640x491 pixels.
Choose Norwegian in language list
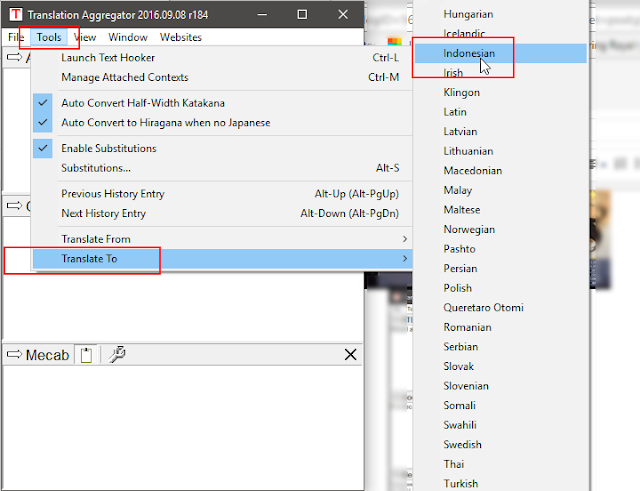[501, 229]
